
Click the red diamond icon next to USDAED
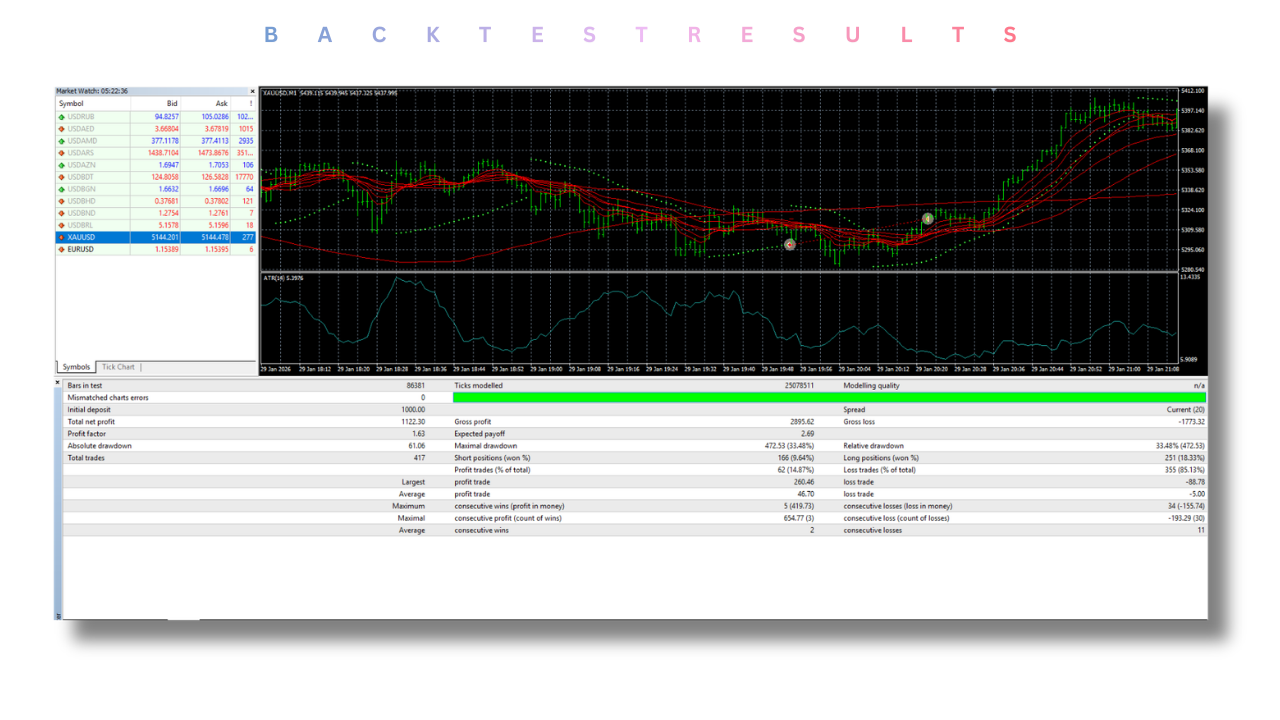62,128
